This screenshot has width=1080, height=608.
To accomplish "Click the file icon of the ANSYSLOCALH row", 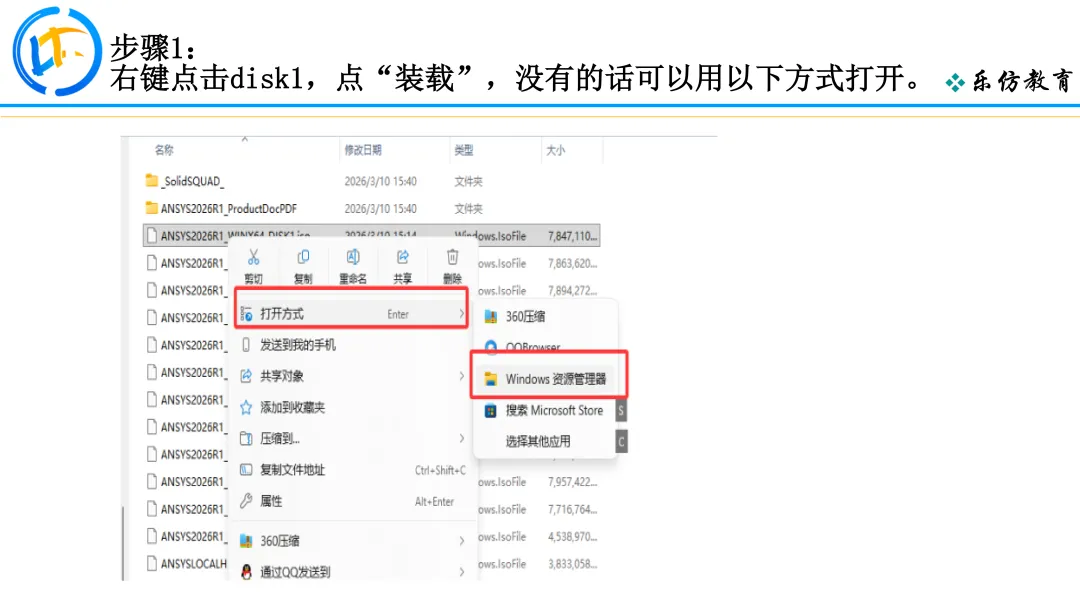I will tap(152, 563).
